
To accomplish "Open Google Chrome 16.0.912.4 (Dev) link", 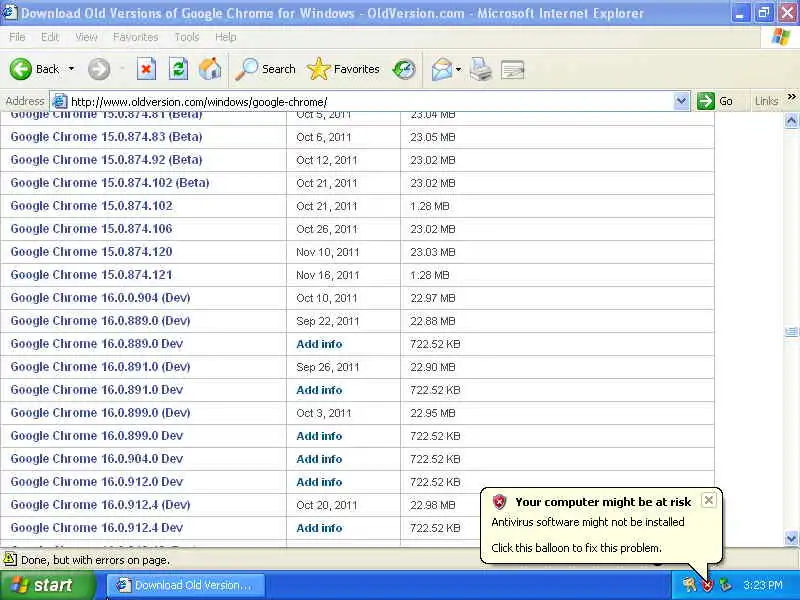I will (x=101, y=505).
